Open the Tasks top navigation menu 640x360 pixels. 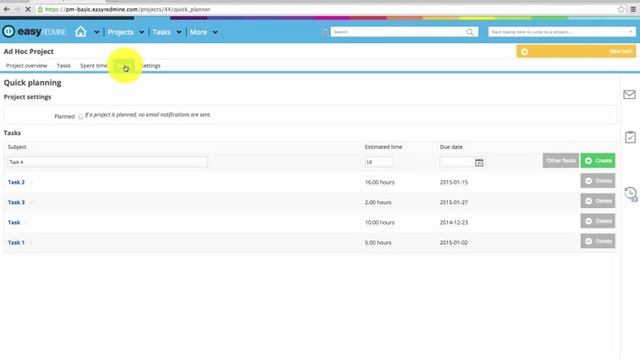coord(162,32)
